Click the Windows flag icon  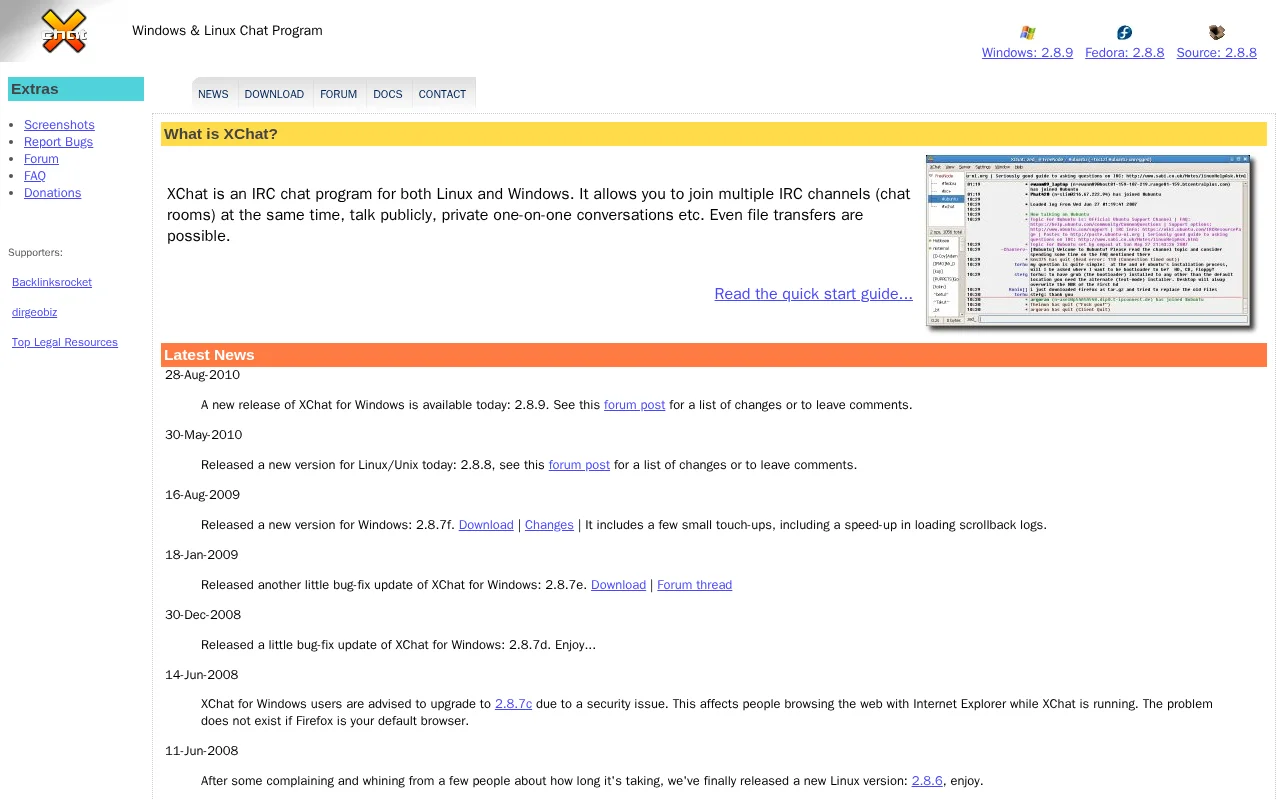[x=1027, y=33]
